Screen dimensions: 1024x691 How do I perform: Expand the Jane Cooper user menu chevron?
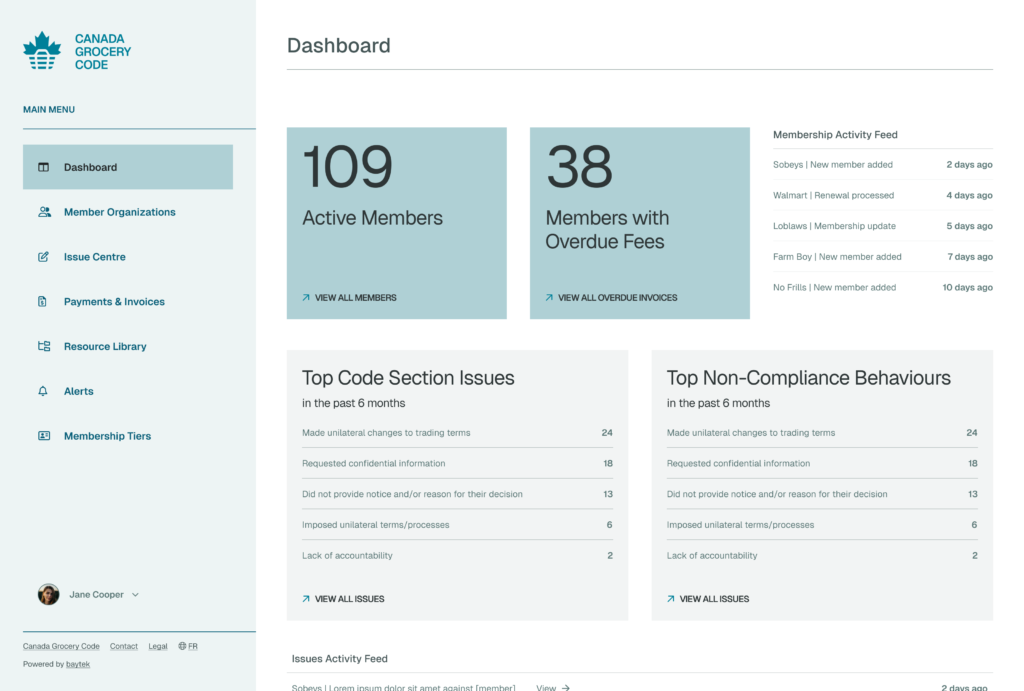135,595
